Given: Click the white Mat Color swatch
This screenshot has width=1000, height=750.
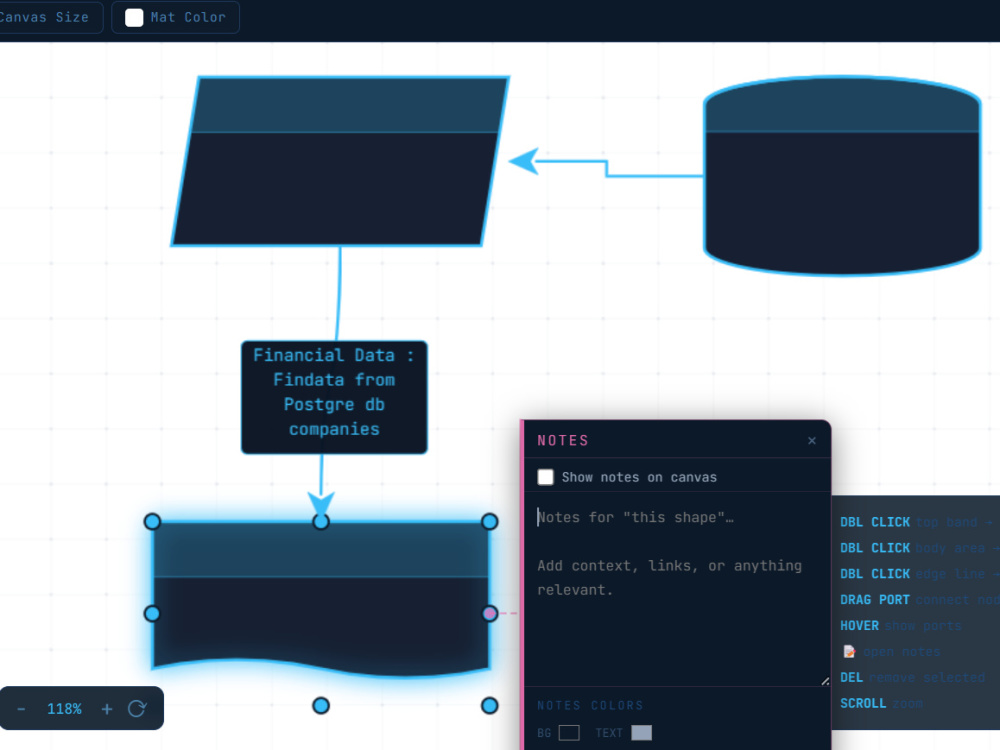Looking at the screenshot, I should (x=134, y=18).
